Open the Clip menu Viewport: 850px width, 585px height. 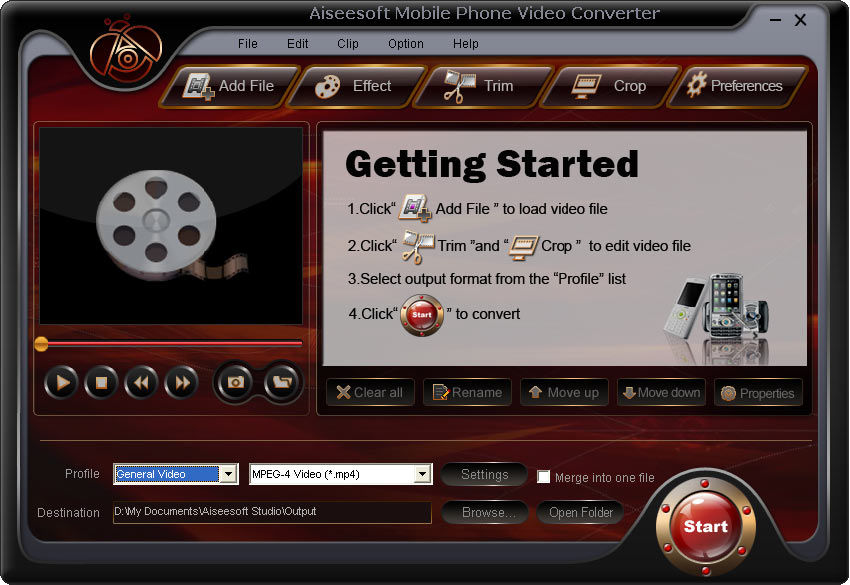pos(348,44)
